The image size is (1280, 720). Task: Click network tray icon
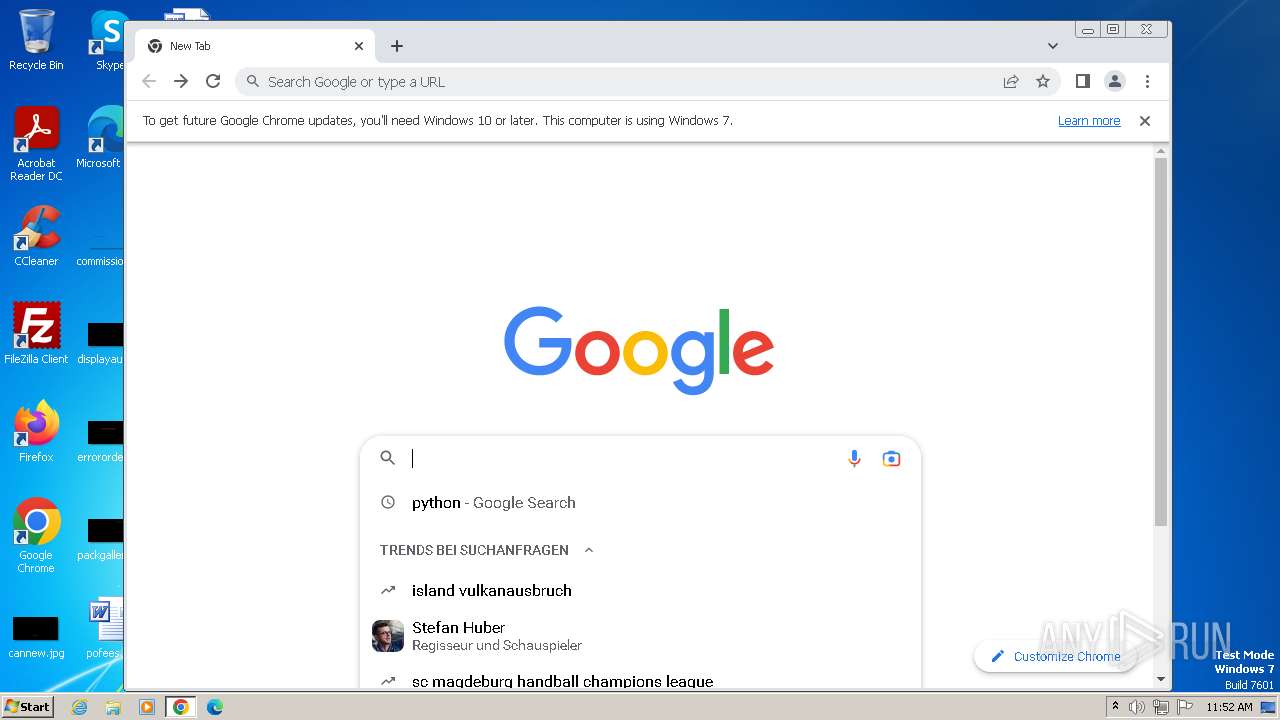coord(1160,707)
